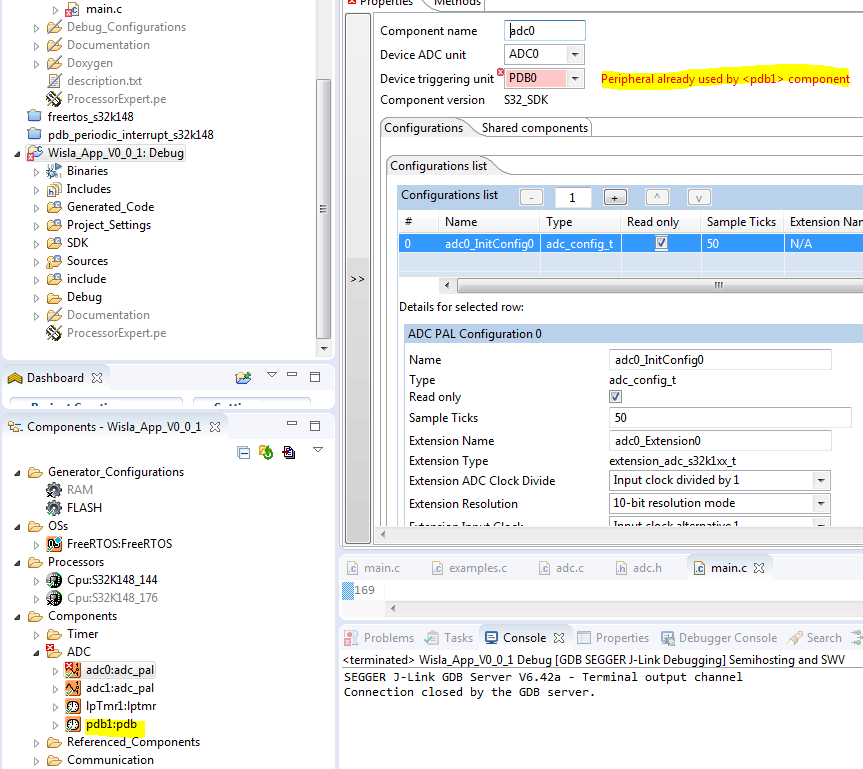This screenshot has height=769, width=863.
Task: Click the Generated_Code folder icon
Action: tap(54, 207)
